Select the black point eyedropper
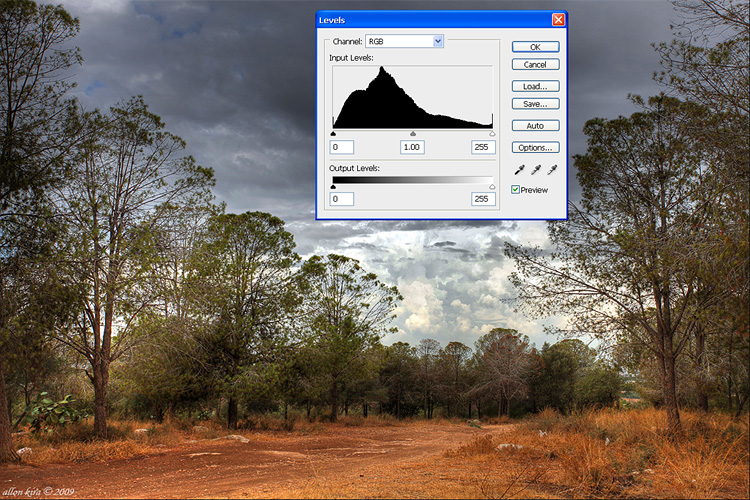Image resolution: width=750 pixels, height=500 pixels. (x=520, y=171)
